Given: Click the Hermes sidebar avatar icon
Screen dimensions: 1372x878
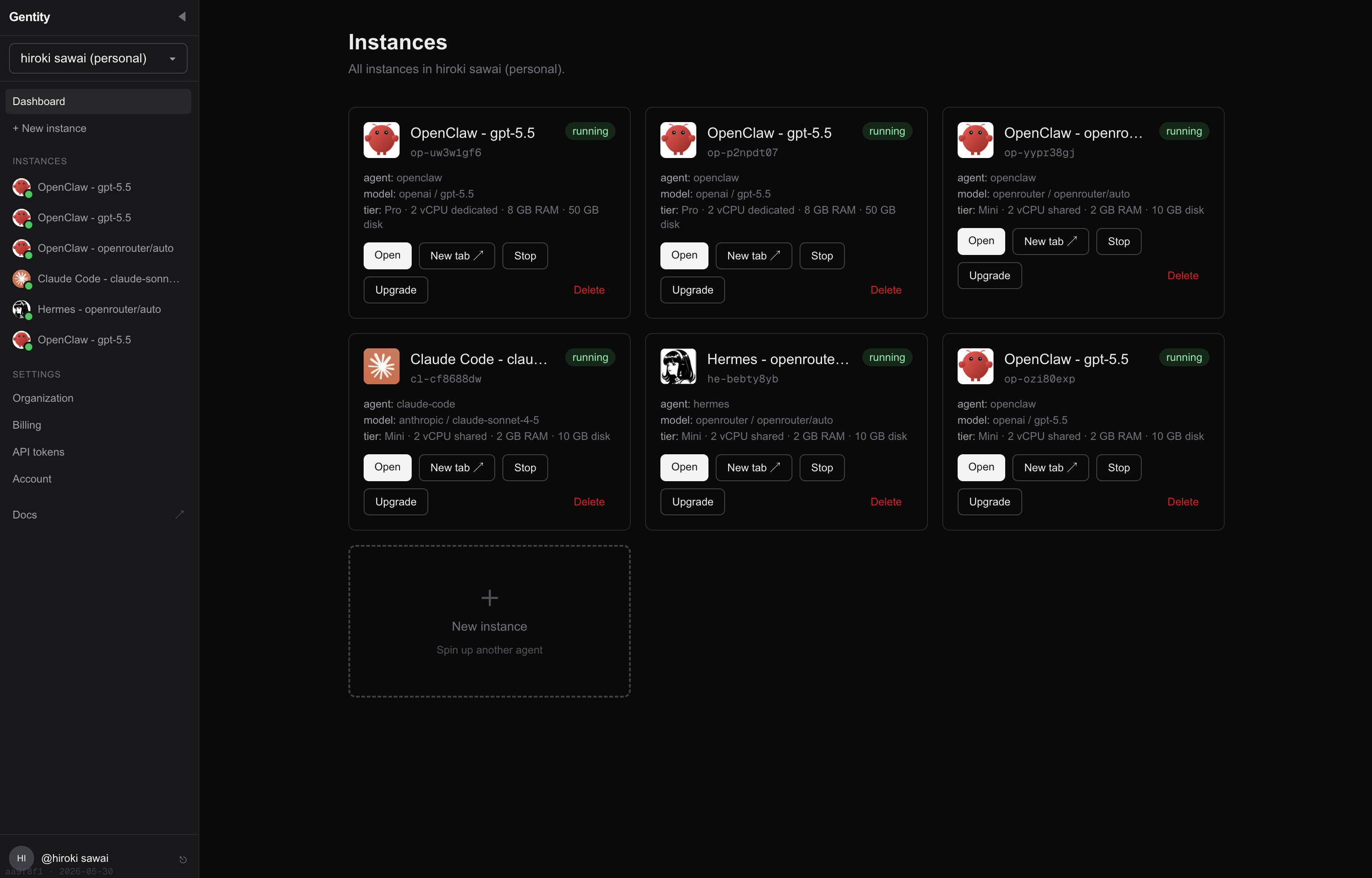Looking at the screenshot, I should point(22,309).
